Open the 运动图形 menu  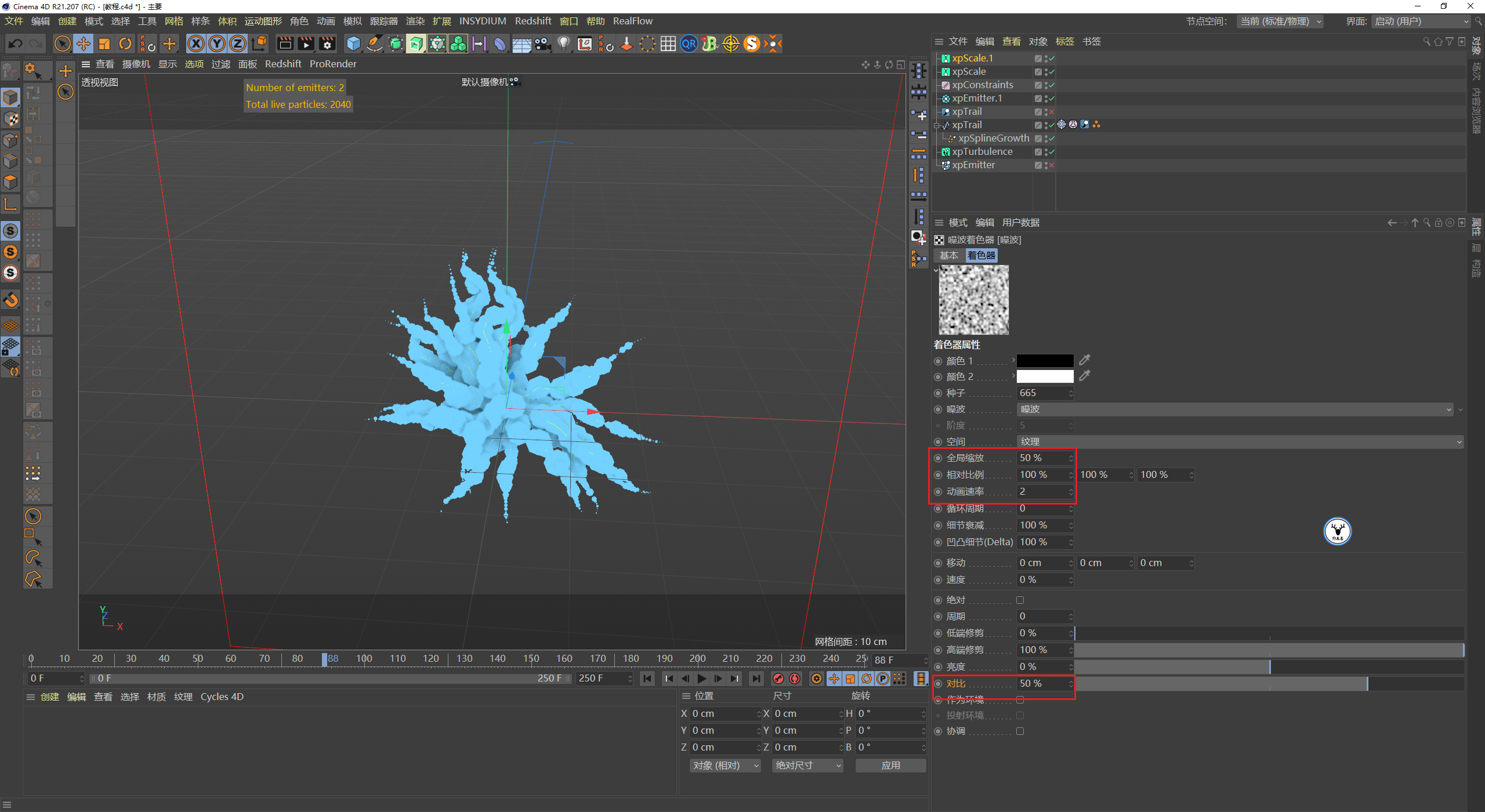click(263, 21)
